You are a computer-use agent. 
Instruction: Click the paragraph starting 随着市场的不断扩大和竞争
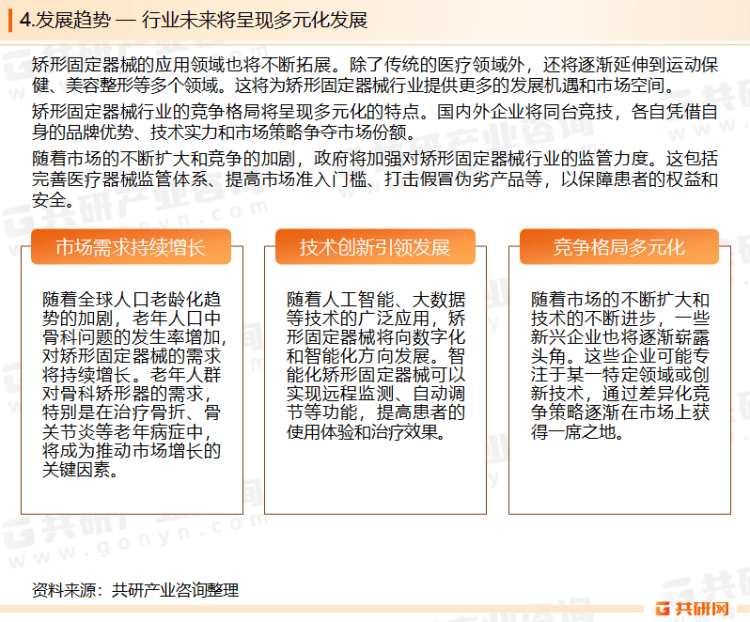[375, 179]
